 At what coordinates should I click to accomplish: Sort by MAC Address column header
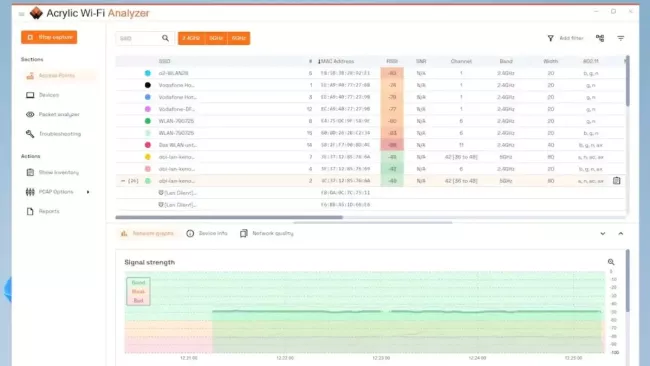[337, 61]
